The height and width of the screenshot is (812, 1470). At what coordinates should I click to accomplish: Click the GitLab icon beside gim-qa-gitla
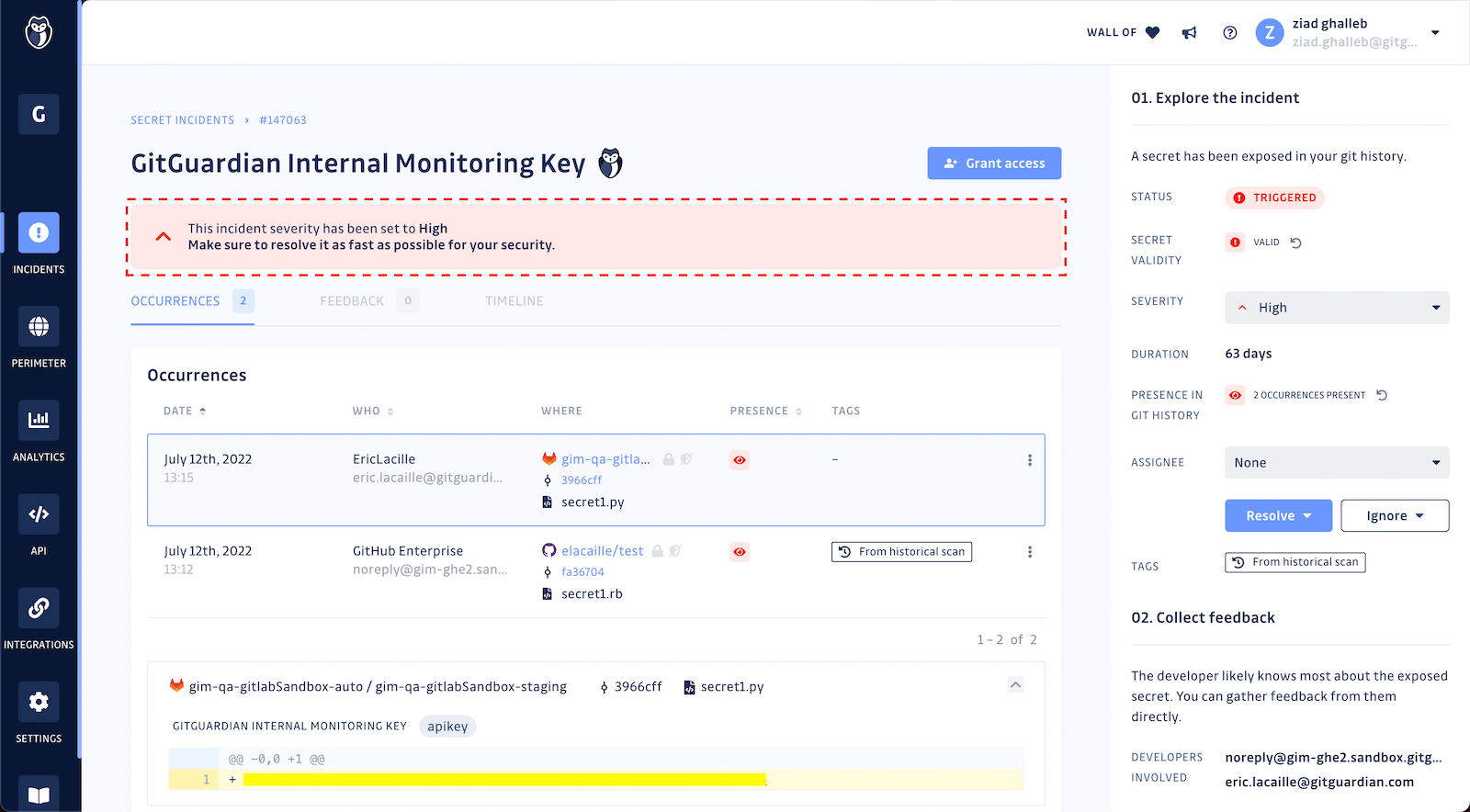tap(549, 458)
